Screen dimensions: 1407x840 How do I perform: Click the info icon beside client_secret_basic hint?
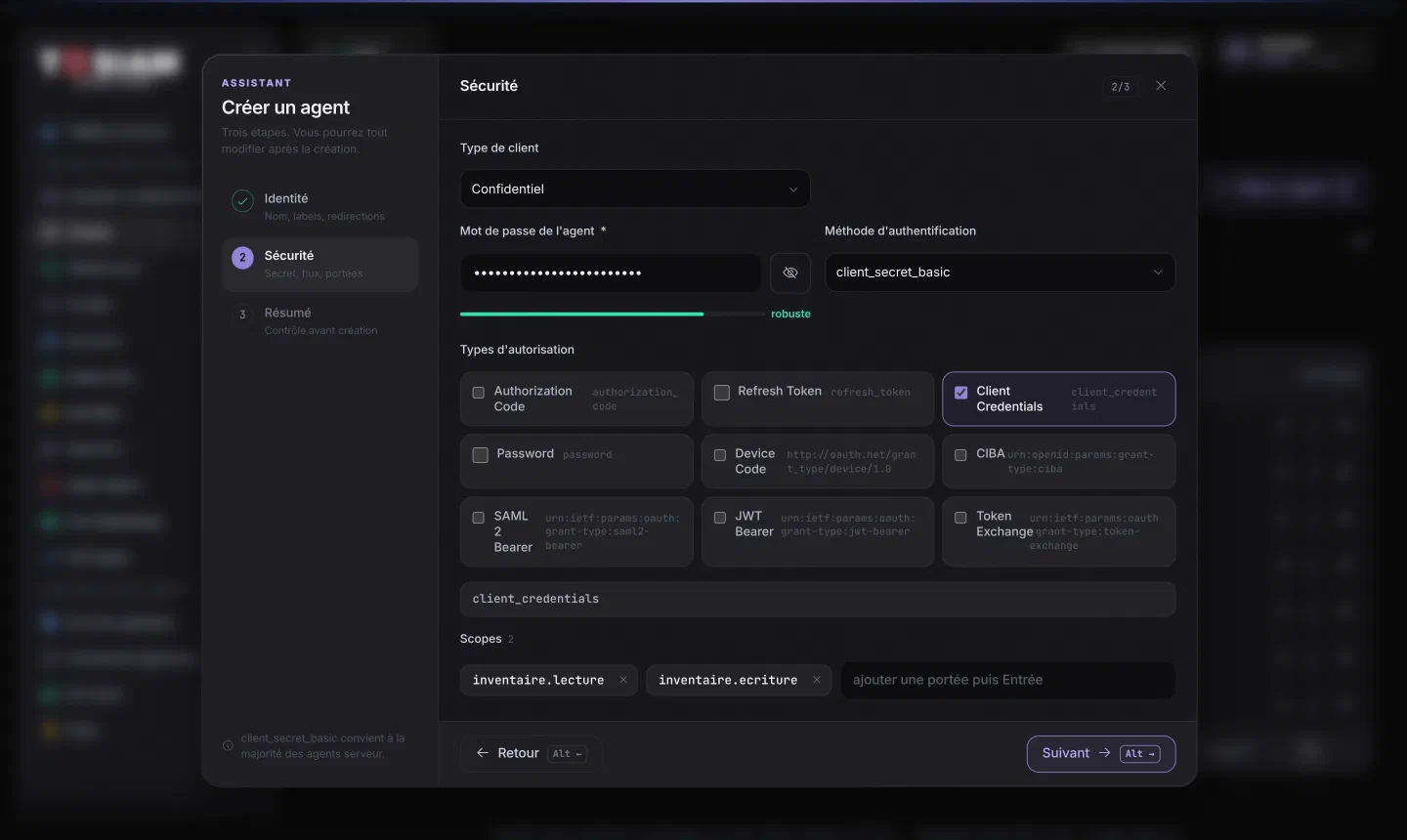[228, 746]
